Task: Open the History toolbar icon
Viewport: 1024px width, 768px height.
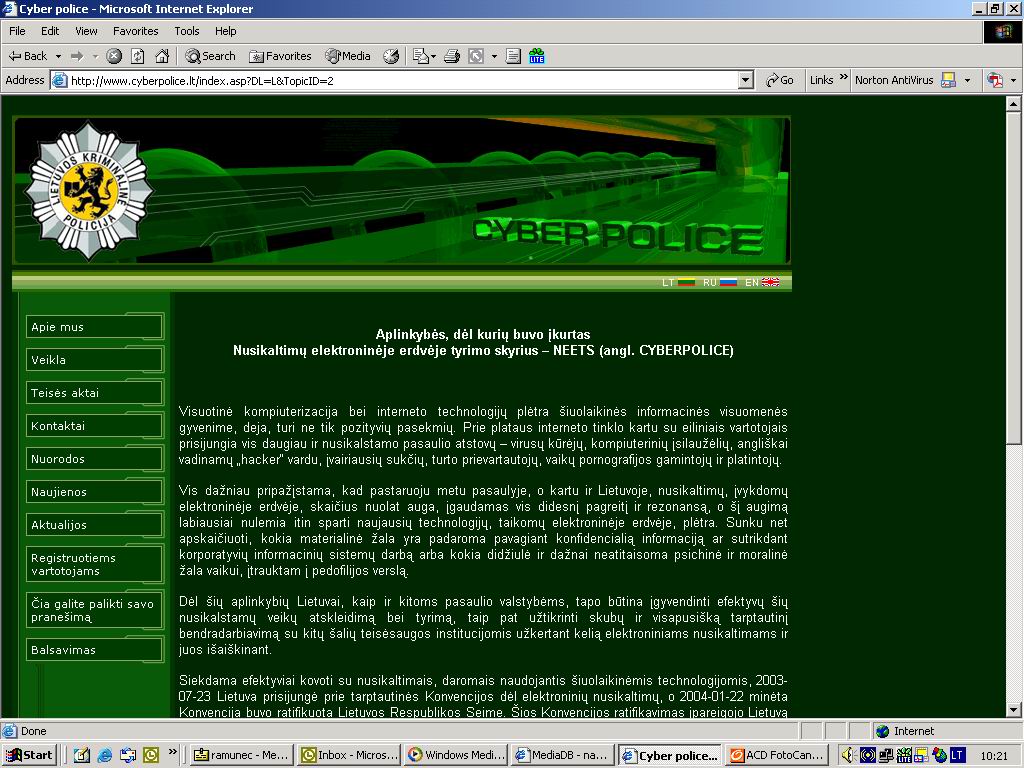Action: 391,56
